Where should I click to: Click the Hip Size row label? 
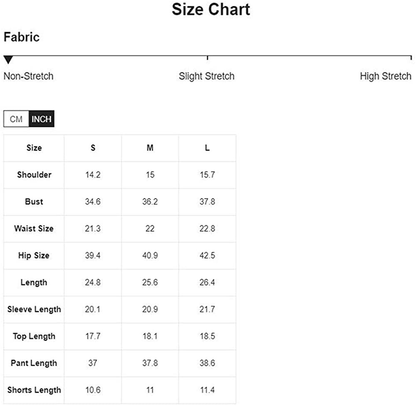[x=34, y=256]
